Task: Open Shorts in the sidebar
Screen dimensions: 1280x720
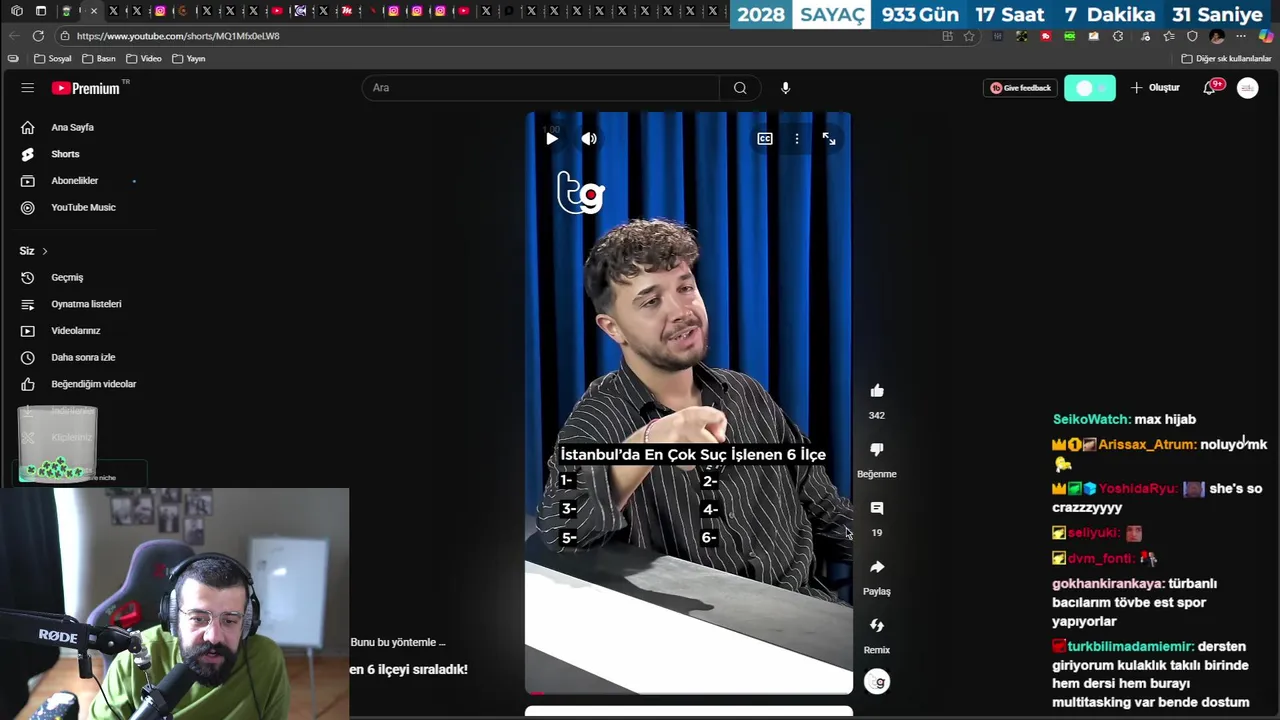Action: 65,154
